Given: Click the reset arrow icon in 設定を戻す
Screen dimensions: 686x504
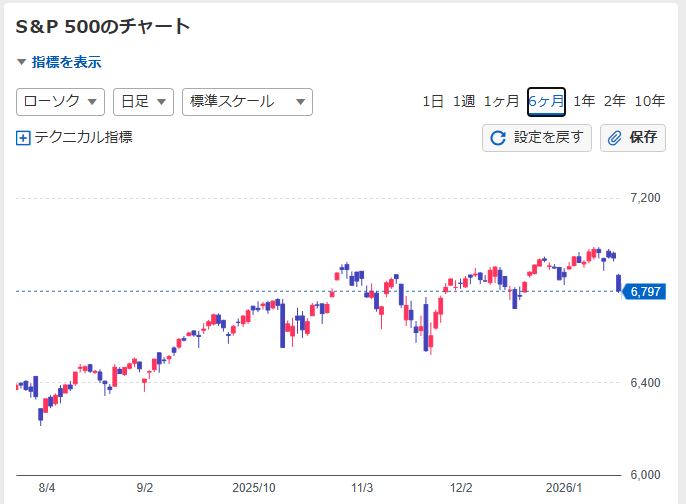Looking at the screenshot, I should tap(498, 138).
